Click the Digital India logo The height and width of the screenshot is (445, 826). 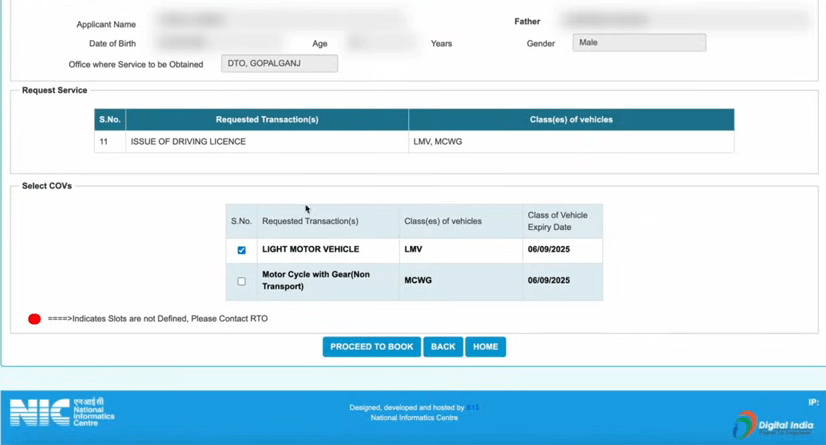(x=773, y=424)
